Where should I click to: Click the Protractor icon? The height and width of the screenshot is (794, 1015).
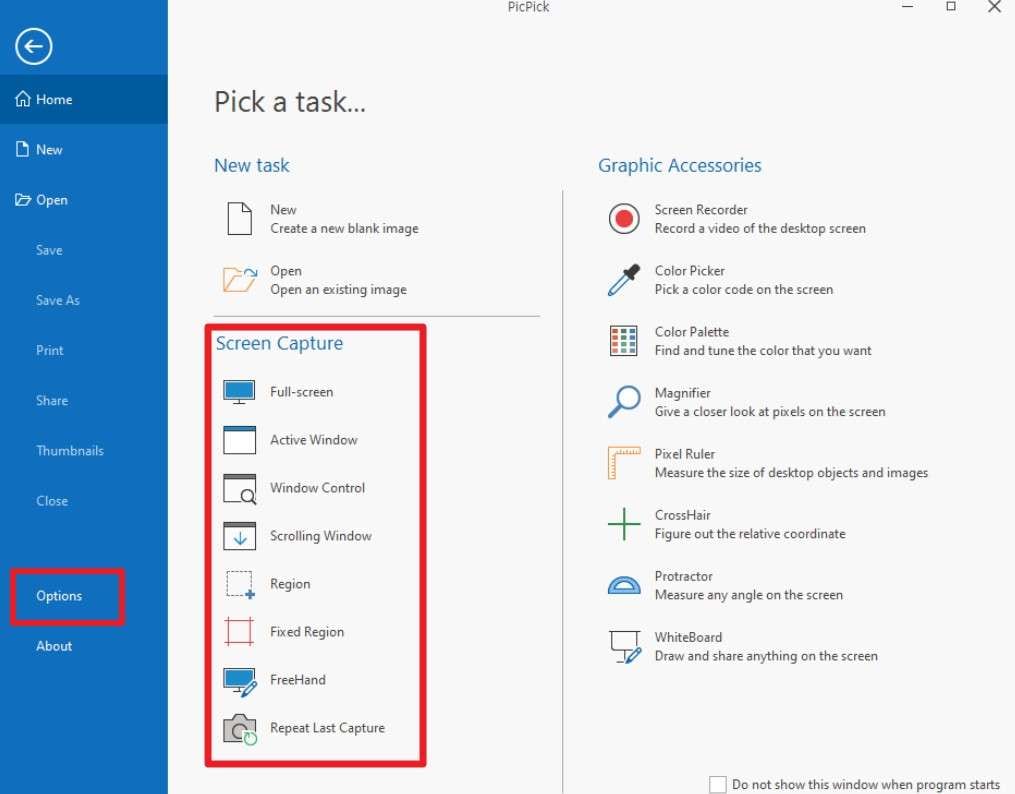pos(624,585)
